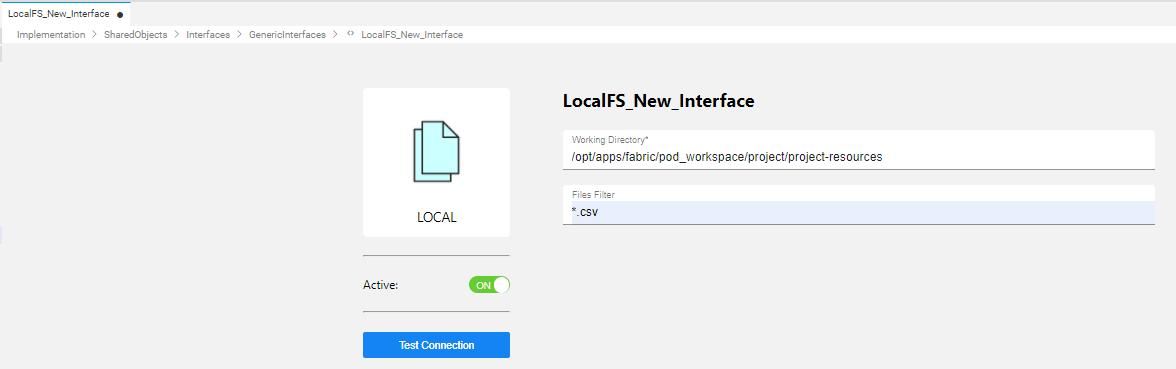
Task: Click the LocalFS_New_Interface breadcrumb entry
Action: (412, 34)
